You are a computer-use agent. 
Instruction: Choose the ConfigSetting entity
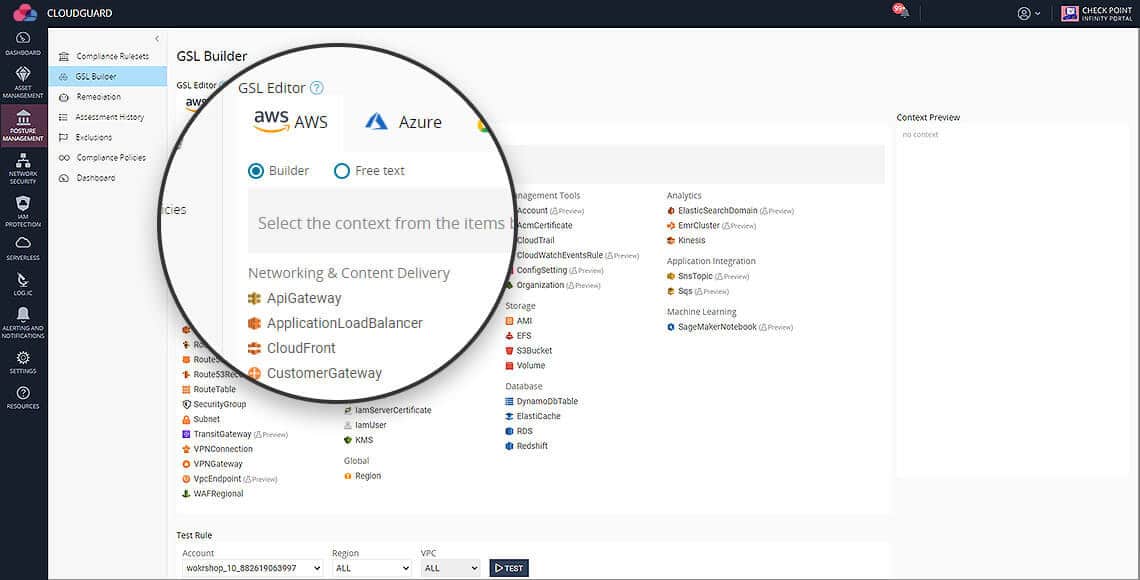(x=542, y=270)
